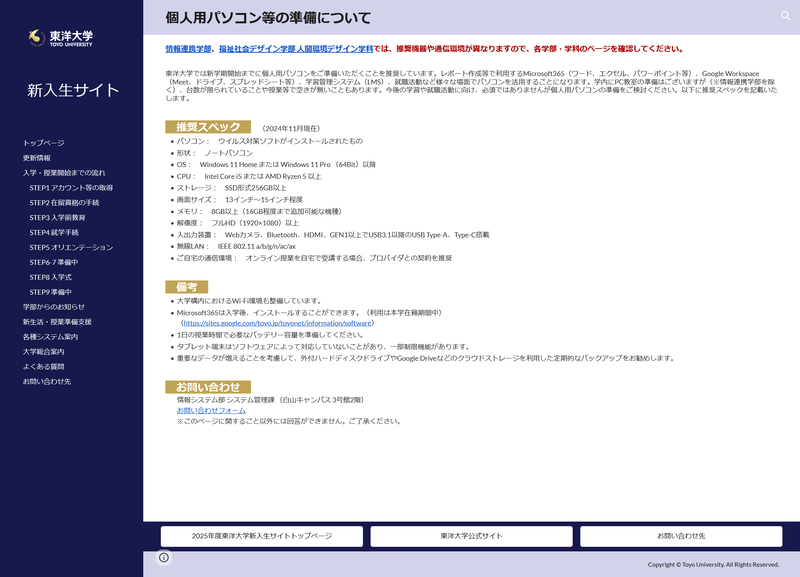This screenshot has width=800, height=577.
Task: Select トップページ in the sidebar
Action: point(44,141)
